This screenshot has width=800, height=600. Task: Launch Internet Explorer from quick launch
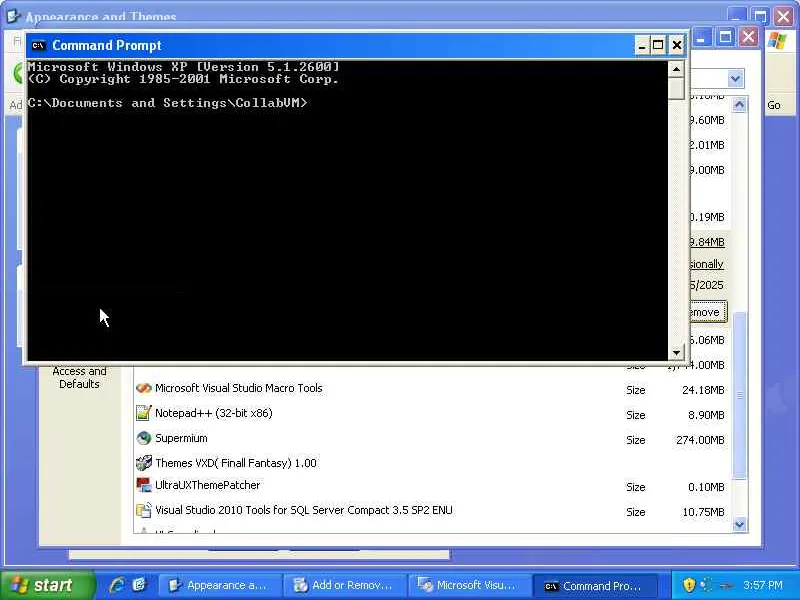point(117,585)
